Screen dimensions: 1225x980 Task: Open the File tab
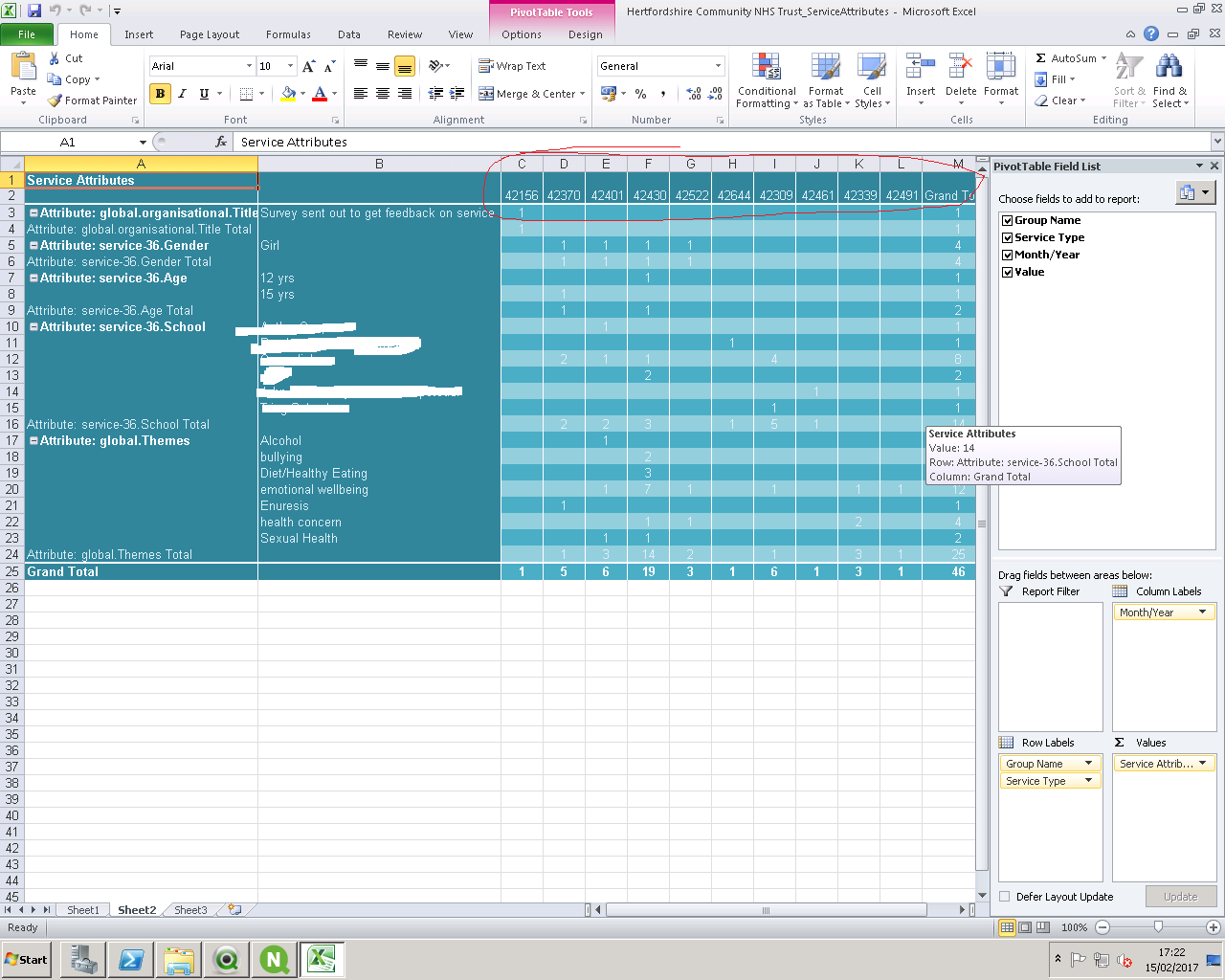pyautogui.click(x=27, y=34)
